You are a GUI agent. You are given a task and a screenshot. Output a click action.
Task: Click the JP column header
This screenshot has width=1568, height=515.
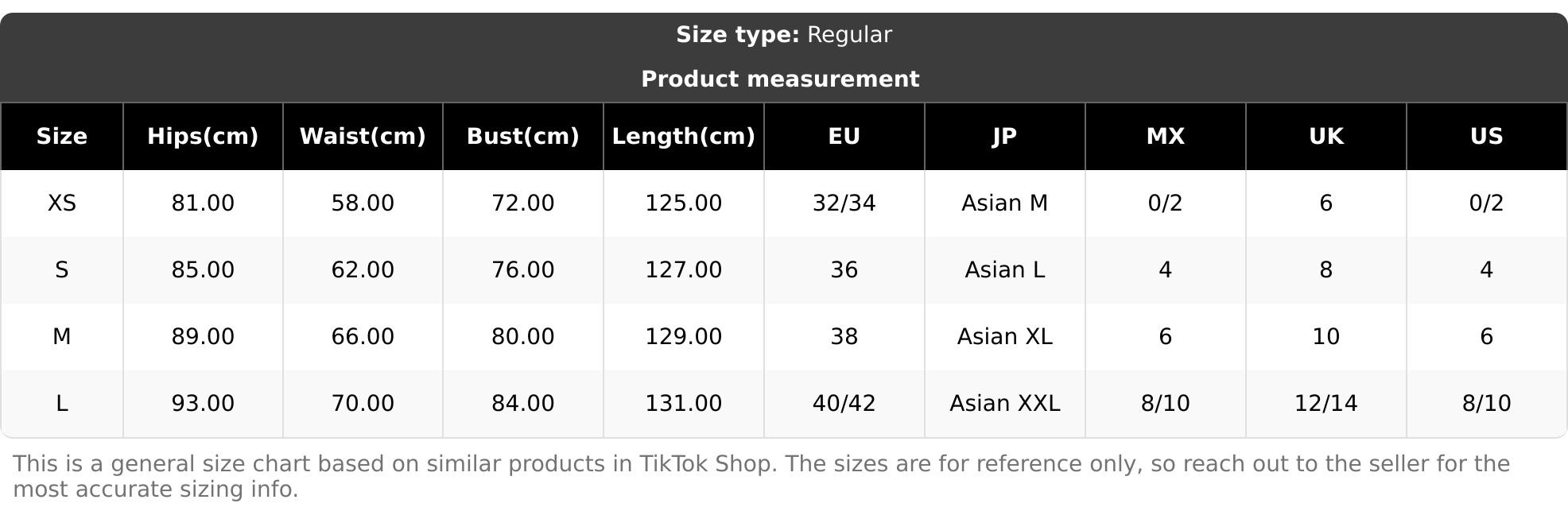pyautogui.click(x=1004, y=137)
